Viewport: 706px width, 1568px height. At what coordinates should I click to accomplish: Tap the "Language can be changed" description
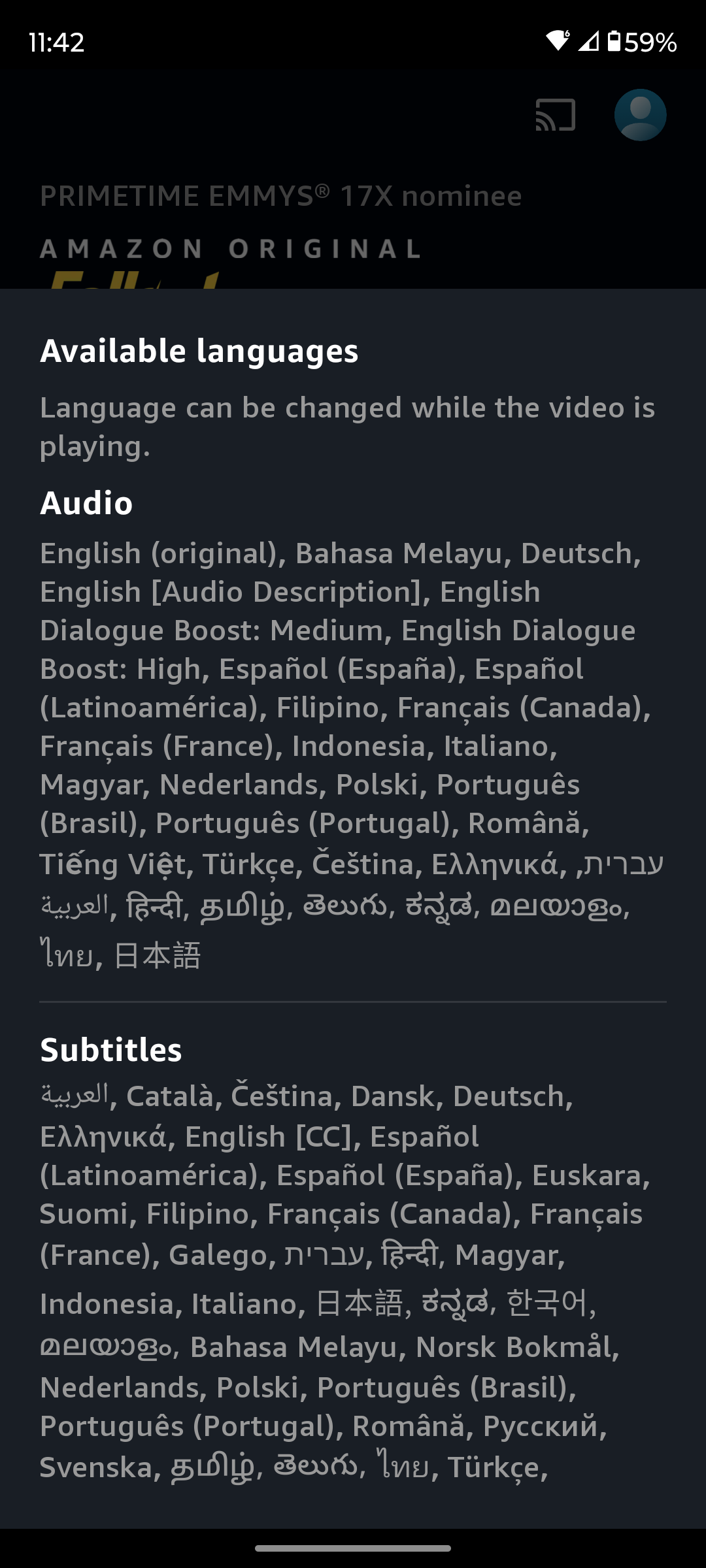tap(347, 427)
